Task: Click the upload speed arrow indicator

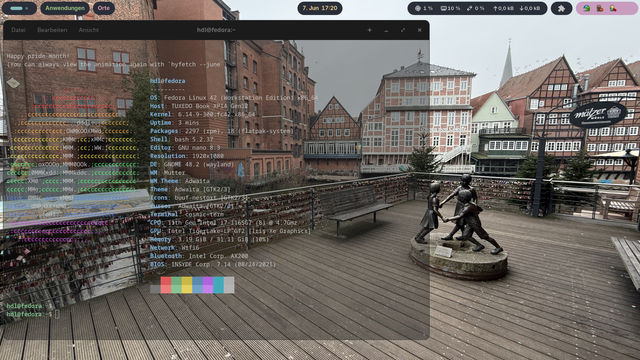Action: click(x=503, y=8)
